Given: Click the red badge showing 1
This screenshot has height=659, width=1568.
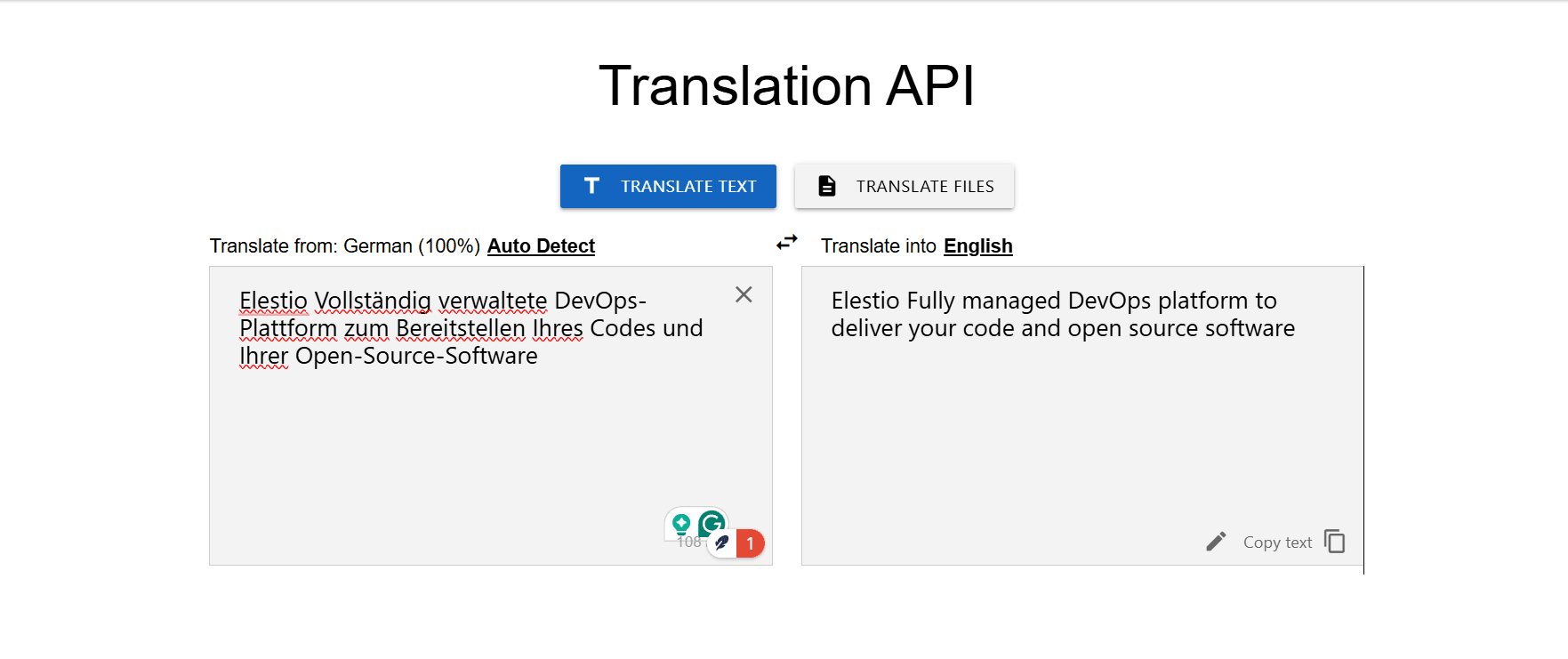Looking at the screenshot, I should tap(750, 543).
